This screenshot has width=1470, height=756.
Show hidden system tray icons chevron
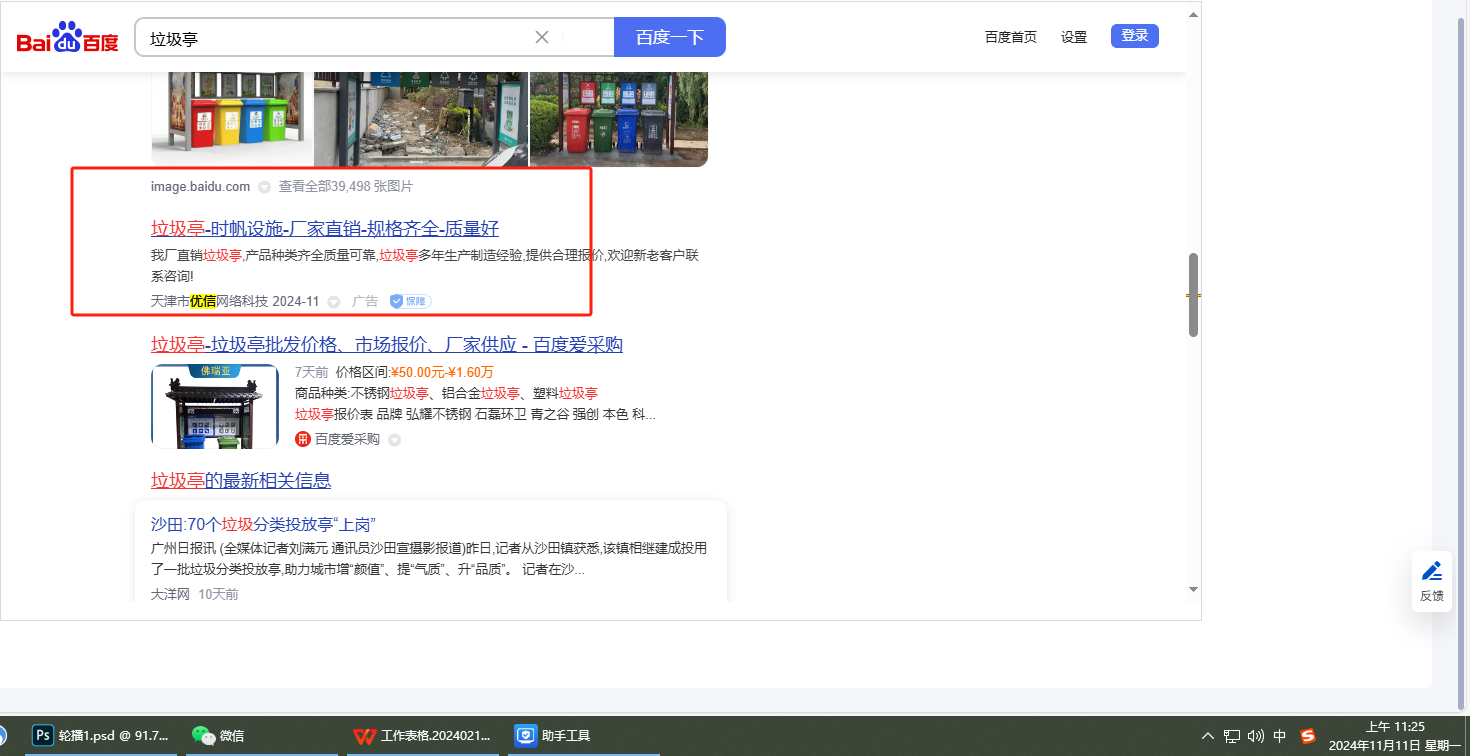point(1208,736)
